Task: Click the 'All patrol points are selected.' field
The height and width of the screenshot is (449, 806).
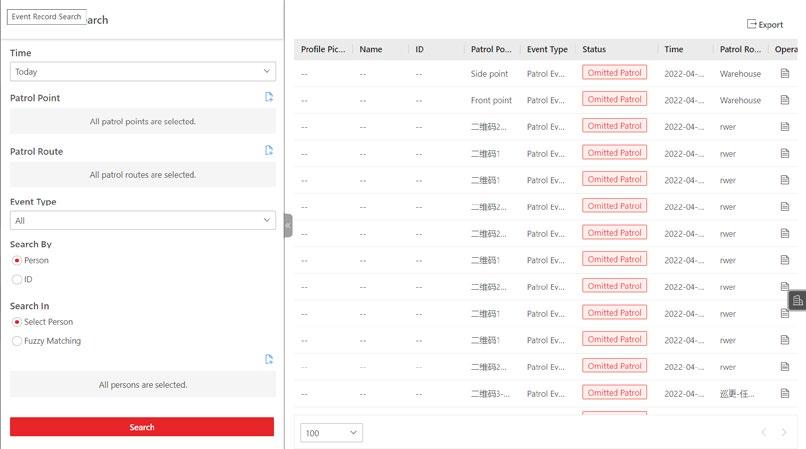Action: pos(143,121)
